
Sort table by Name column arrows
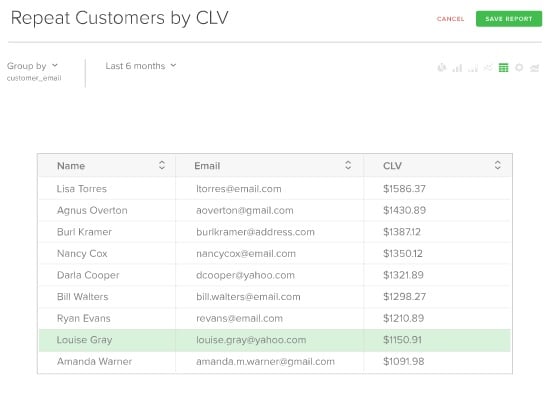(x=162, y=165)
